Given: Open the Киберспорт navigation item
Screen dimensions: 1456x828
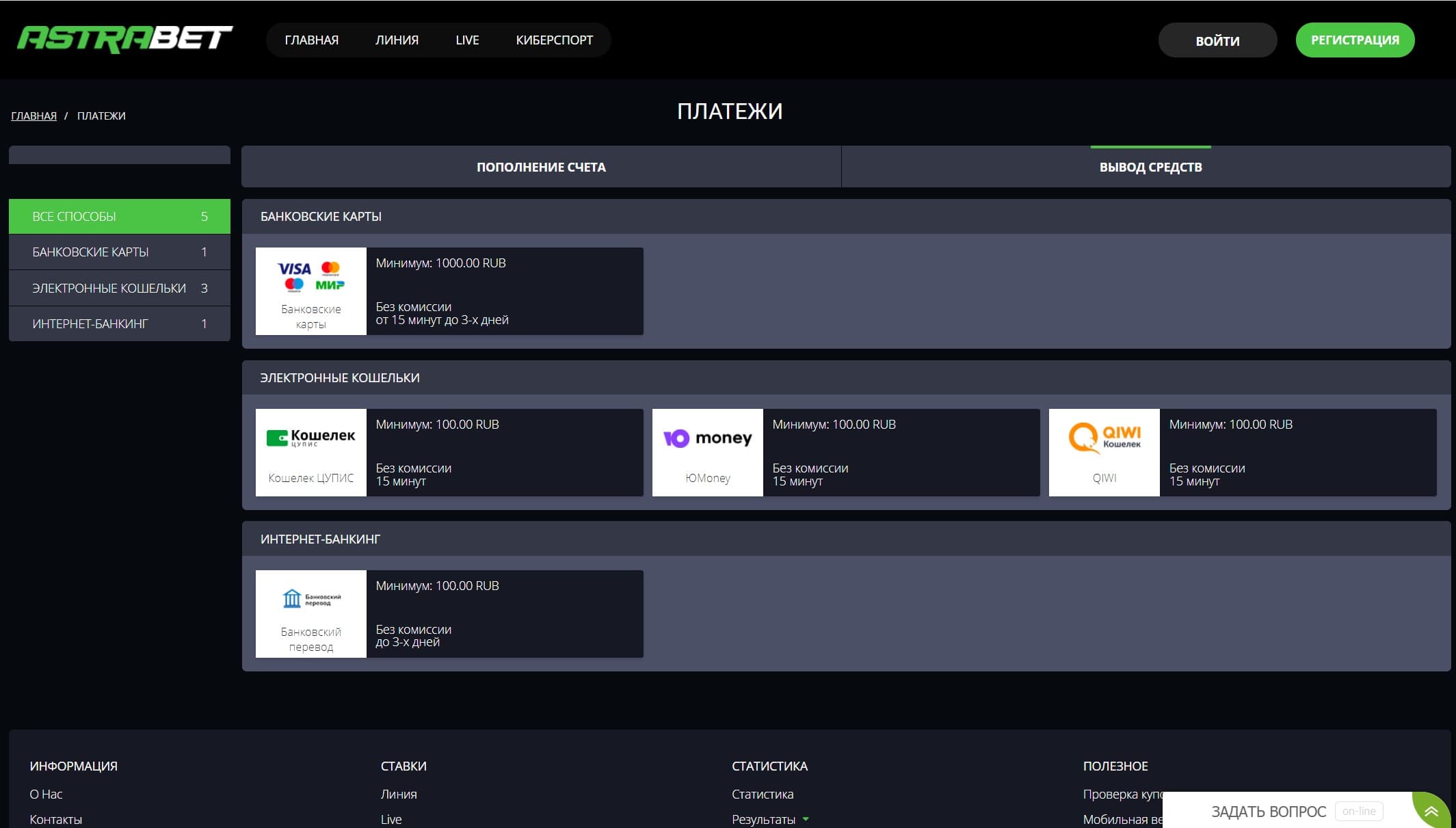Looking at the screenshot, I should 554,40.
